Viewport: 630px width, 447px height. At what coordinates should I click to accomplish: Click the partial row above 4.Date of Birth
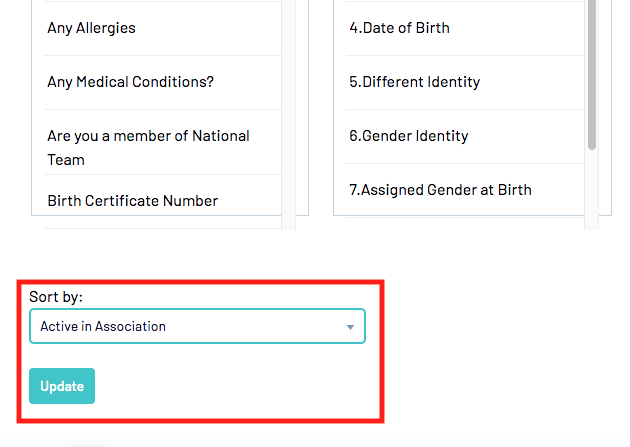click(x=458, y=1)
